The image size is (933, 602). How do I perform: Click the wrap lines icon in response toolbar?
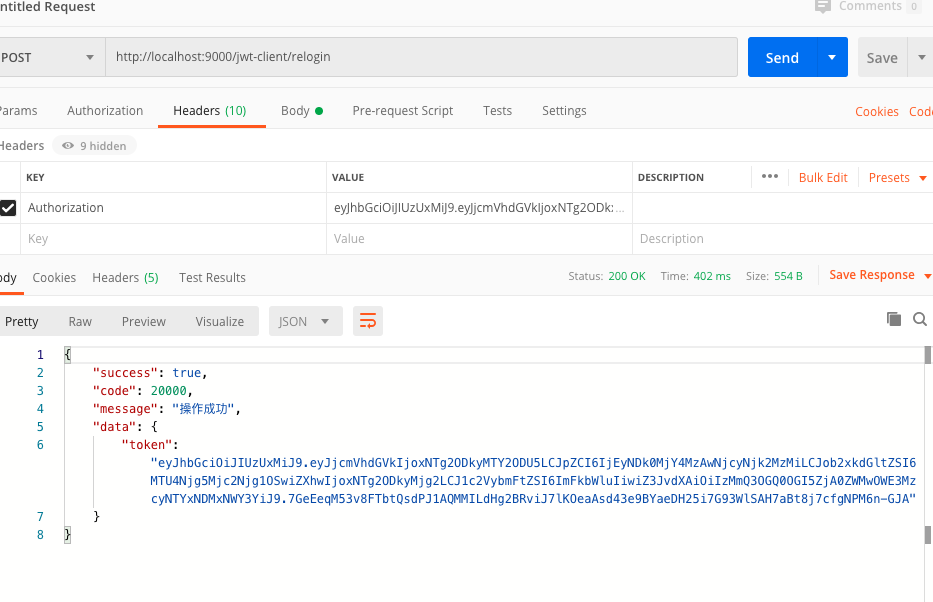click(x=368, y=321)
